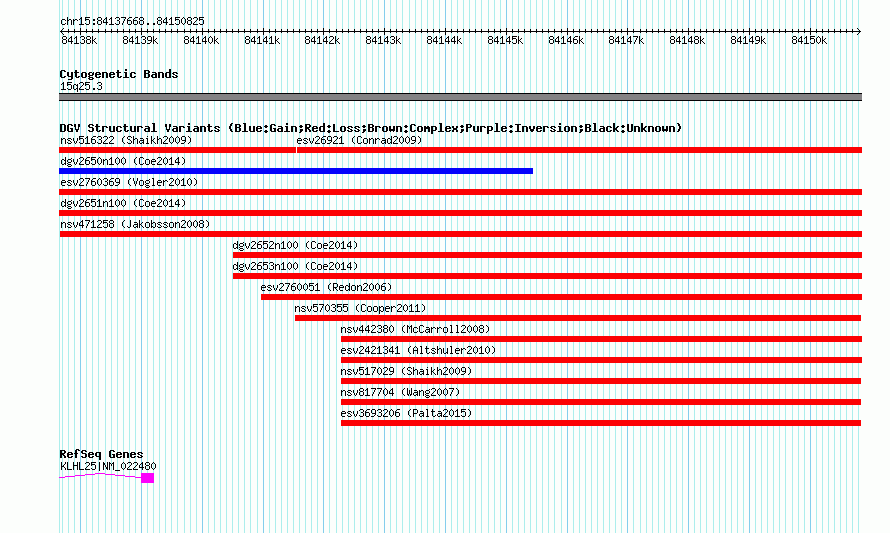Select the red nsv516322 loss bar
890x533 pixels.
[x=177, y=150]
